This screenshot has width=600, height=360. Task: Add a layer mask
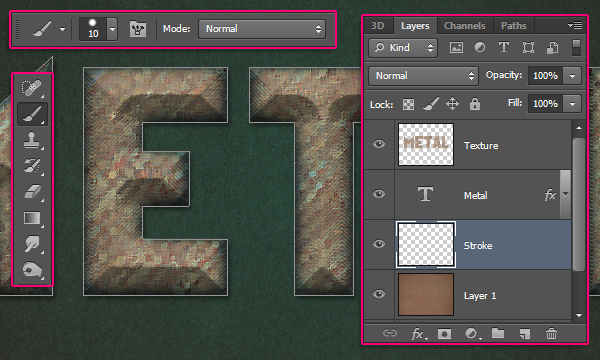click(x=444, y=334)
